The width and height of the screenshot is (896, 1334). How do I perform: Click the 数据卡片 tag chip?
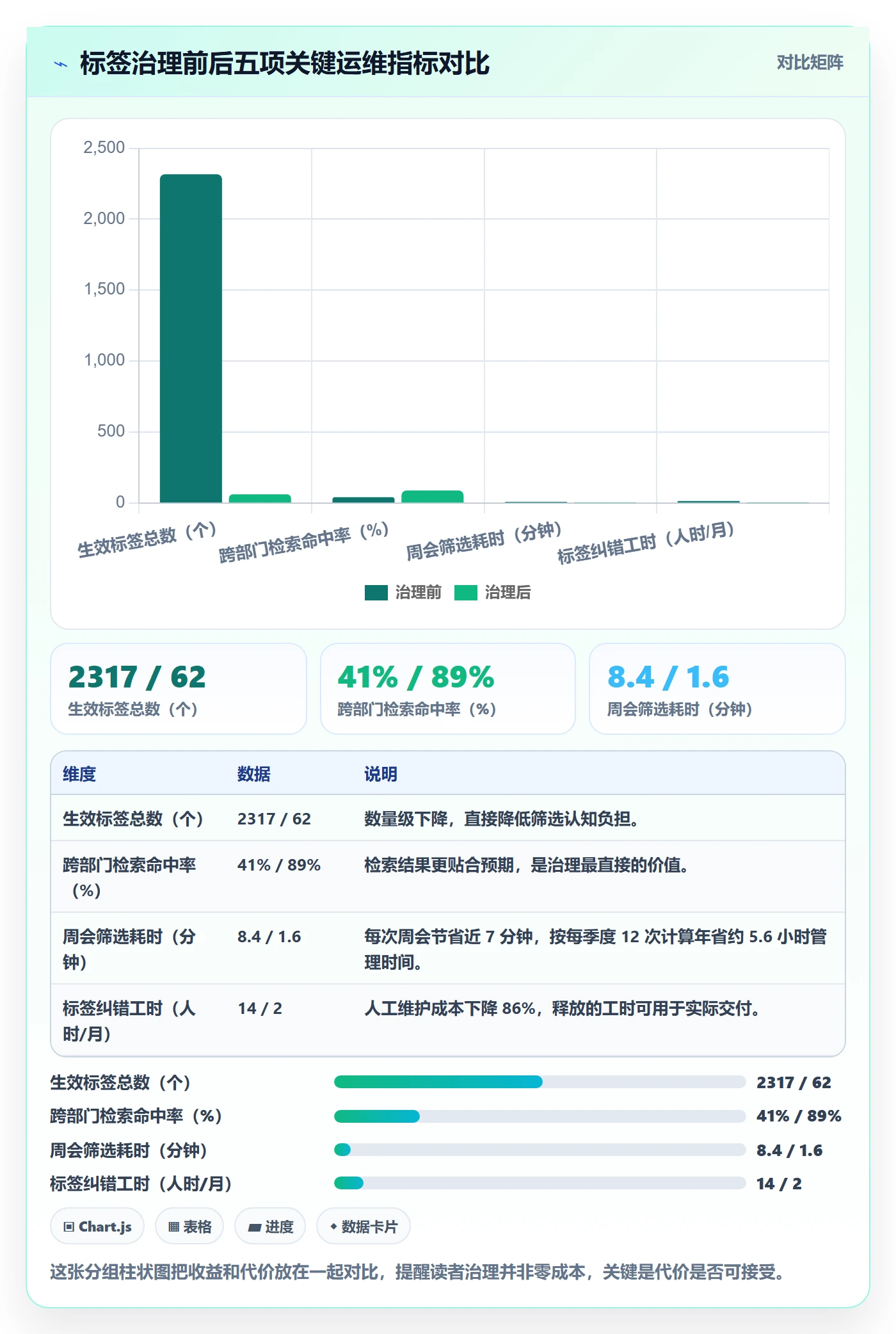364,1226
